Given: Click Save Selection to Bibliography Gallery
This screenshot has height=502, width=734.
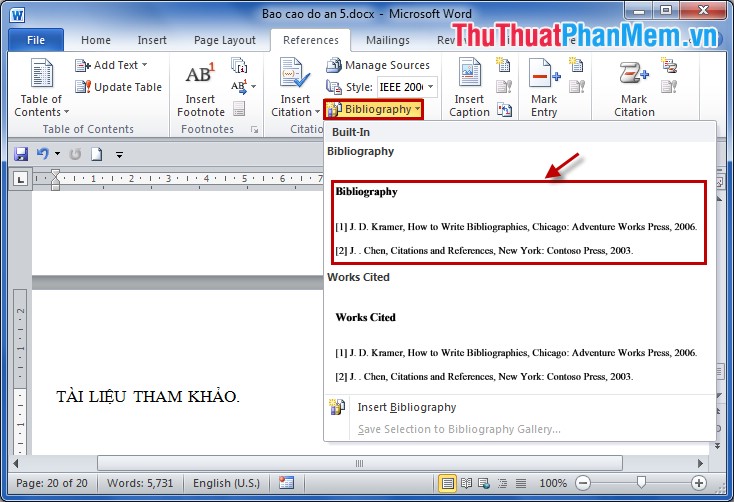Looking at the screenshot, I should coord(459,429).
